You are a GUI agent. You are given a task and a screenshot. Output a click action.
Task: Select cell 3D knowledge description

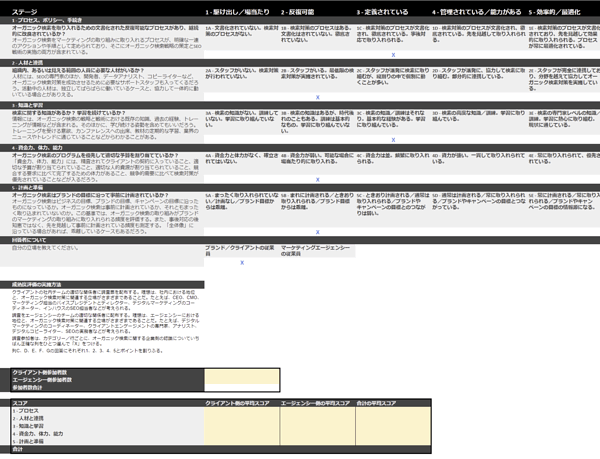pos(479,116)
